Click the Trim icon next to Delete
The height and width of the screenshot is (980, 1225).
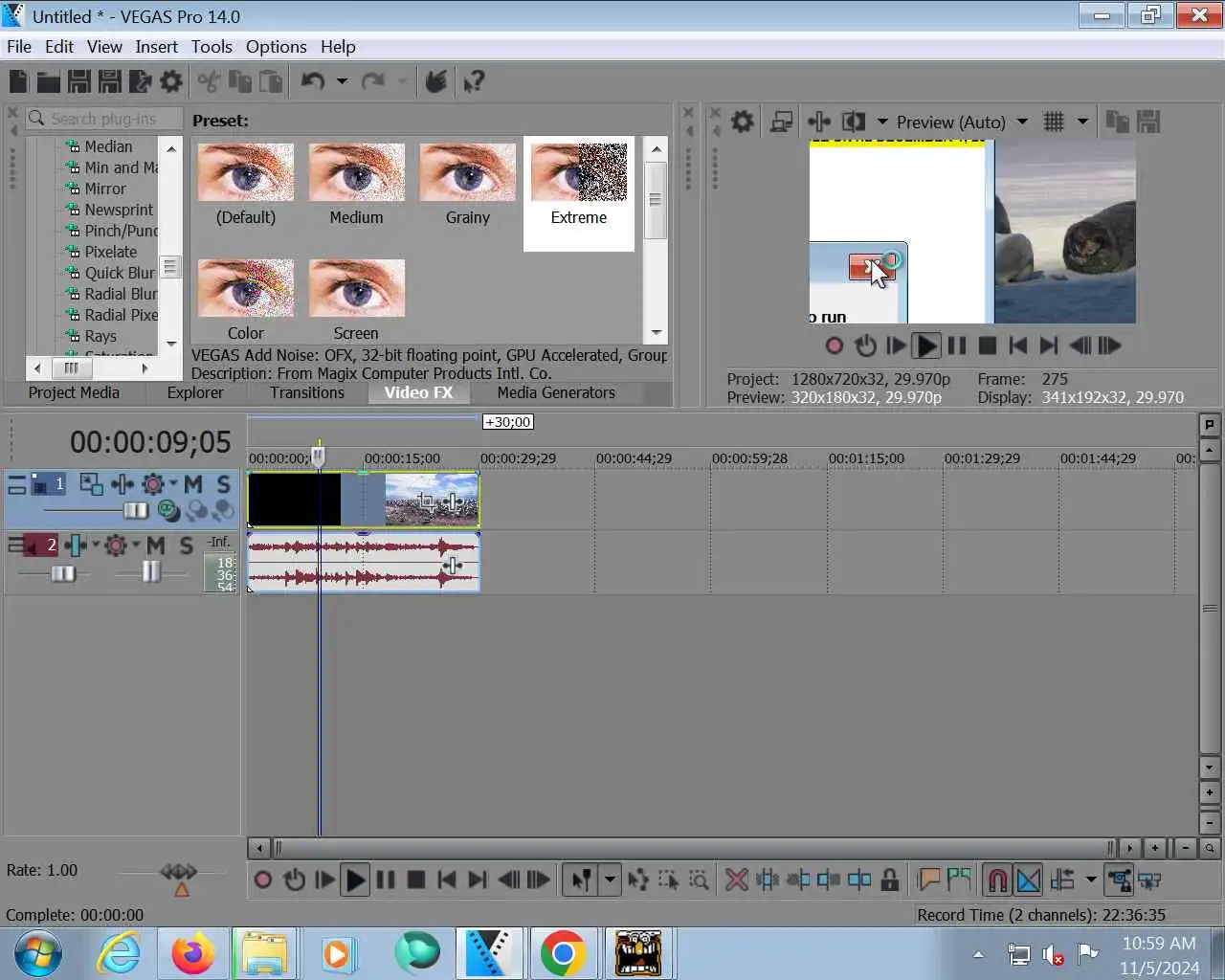[767, 880]
